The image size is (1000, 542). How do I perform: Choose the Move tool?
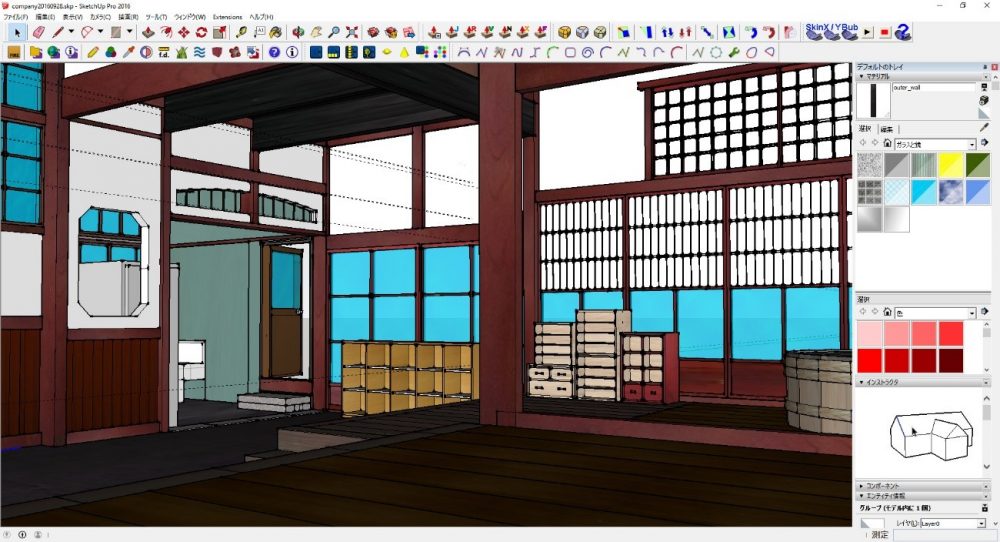pos(183,33)
